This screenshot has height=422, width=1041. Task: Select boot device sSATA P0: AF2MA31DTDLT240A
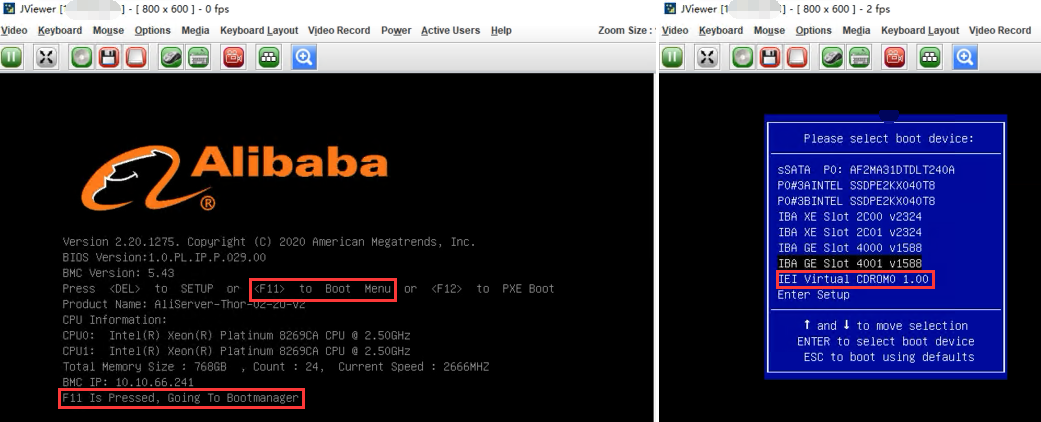pyautogui.click(x=866, y=170)
